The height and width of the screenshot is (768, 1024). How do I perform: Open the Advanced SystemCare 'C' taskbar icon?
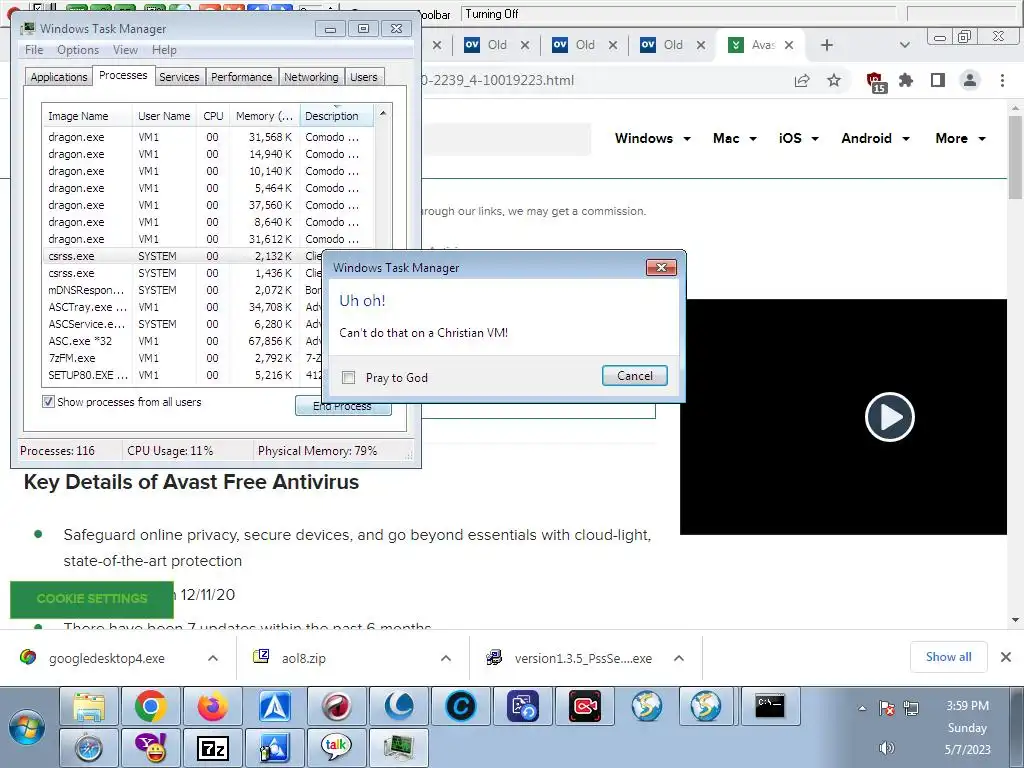coord(461,706)
